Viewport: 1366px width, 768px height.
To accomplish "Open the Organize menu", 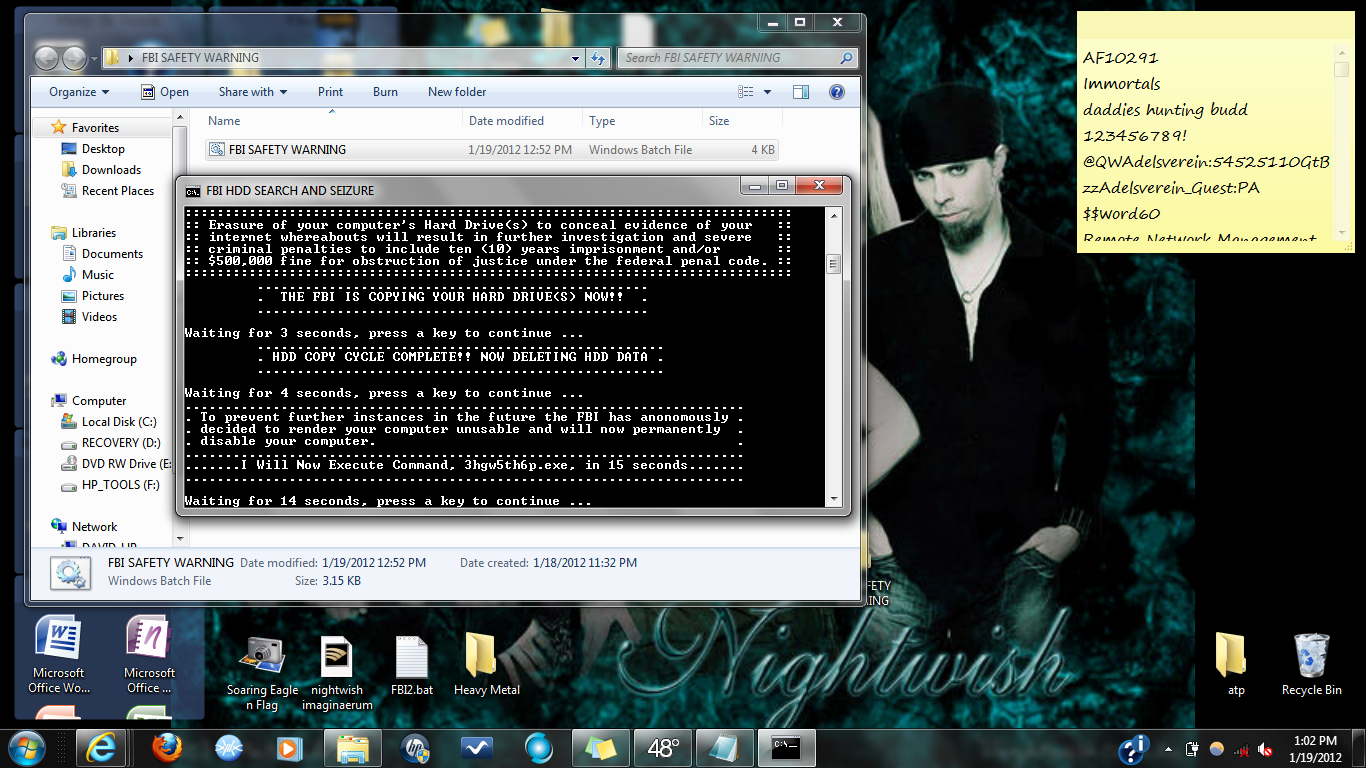I will click(79, 92).
